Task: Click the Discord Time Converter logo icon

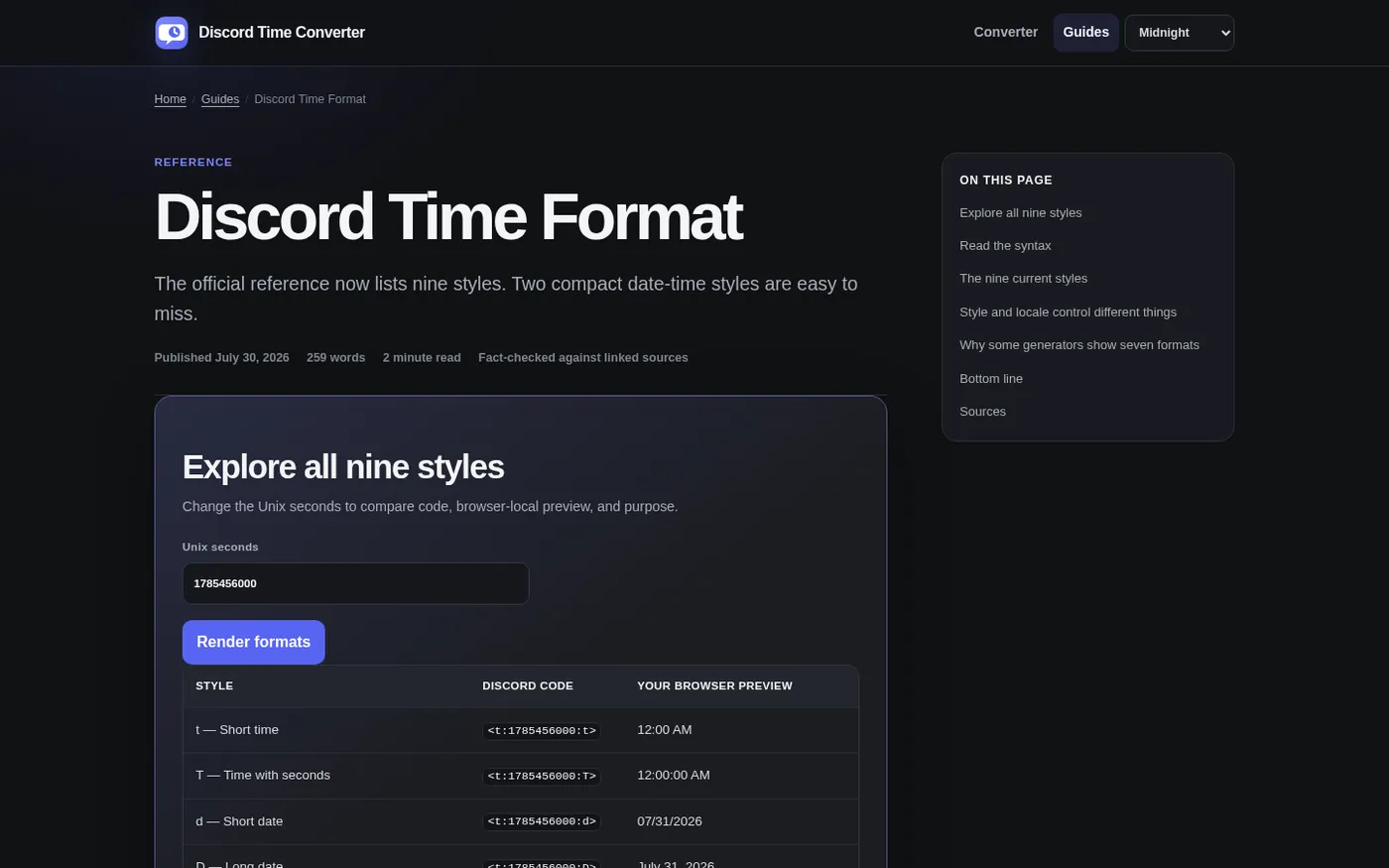Action: (172, 33)
